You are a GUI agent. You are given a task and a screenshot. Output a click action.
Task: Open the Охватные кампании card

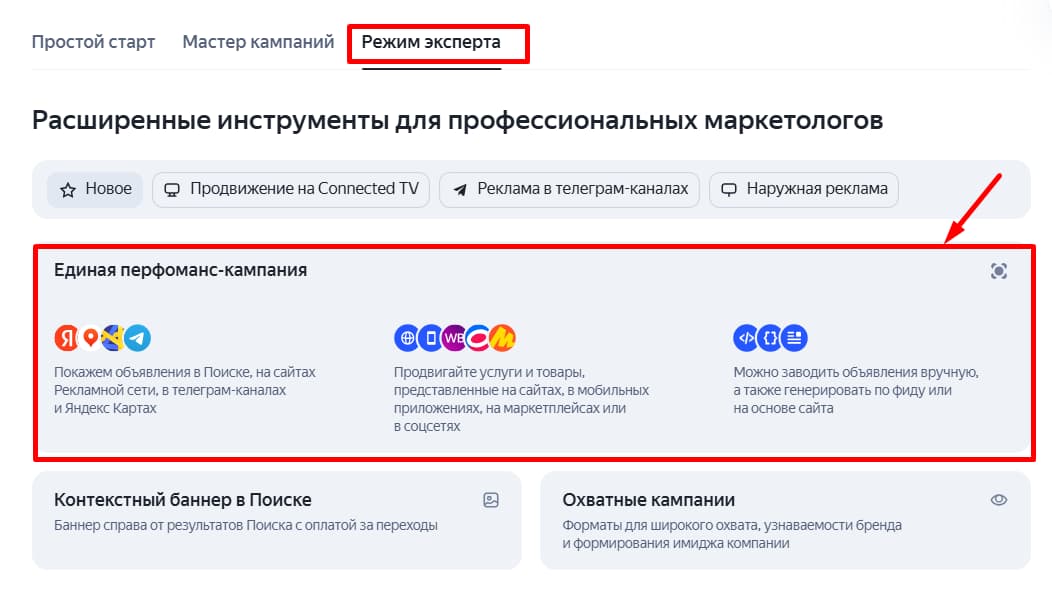click(x=649, y=500)
